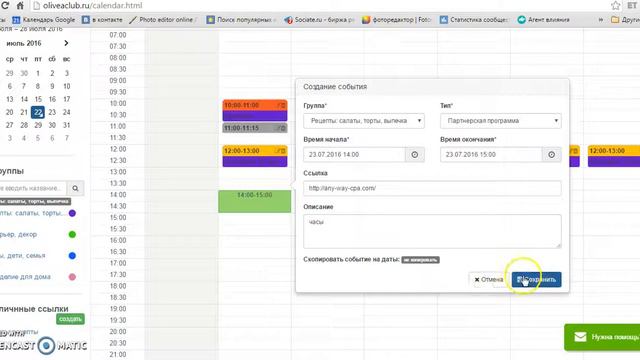Toggle the 'не копировать' copy dates tag
Viewport: 640px width, 360px height.
[x=420, y=260]
